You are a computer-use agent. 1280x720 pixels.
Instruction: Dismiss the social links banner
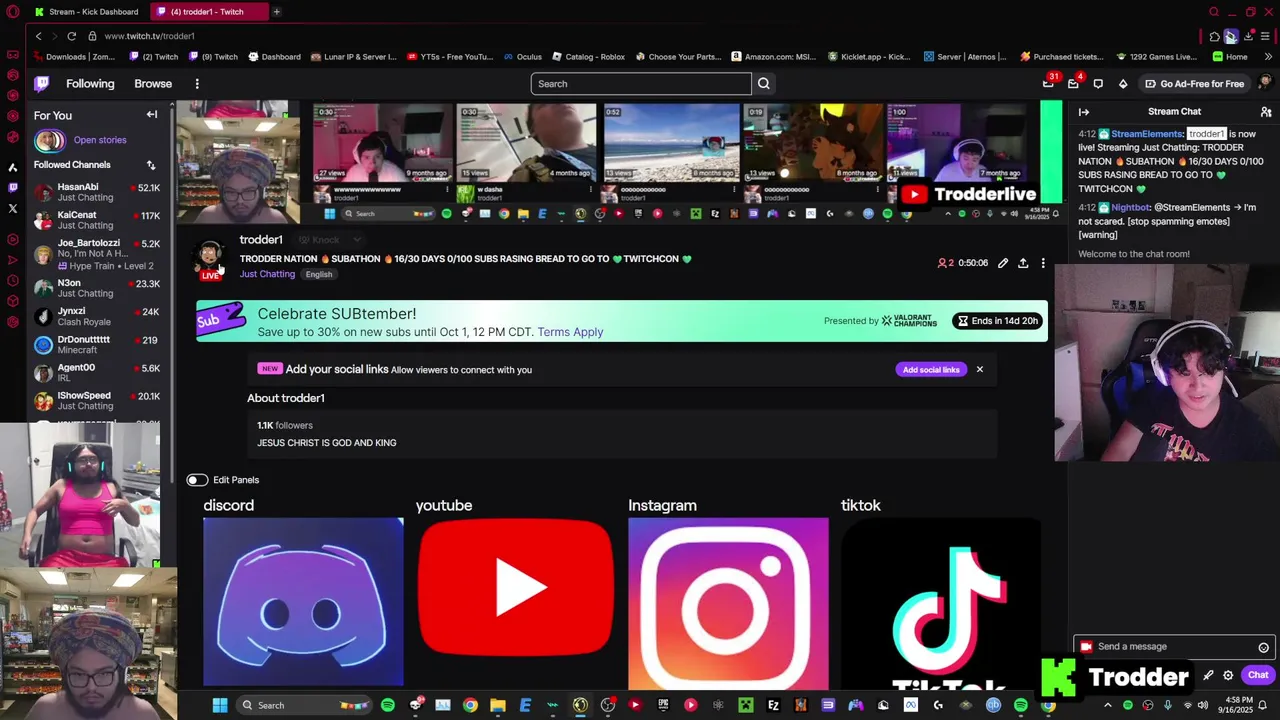[980, 370]
